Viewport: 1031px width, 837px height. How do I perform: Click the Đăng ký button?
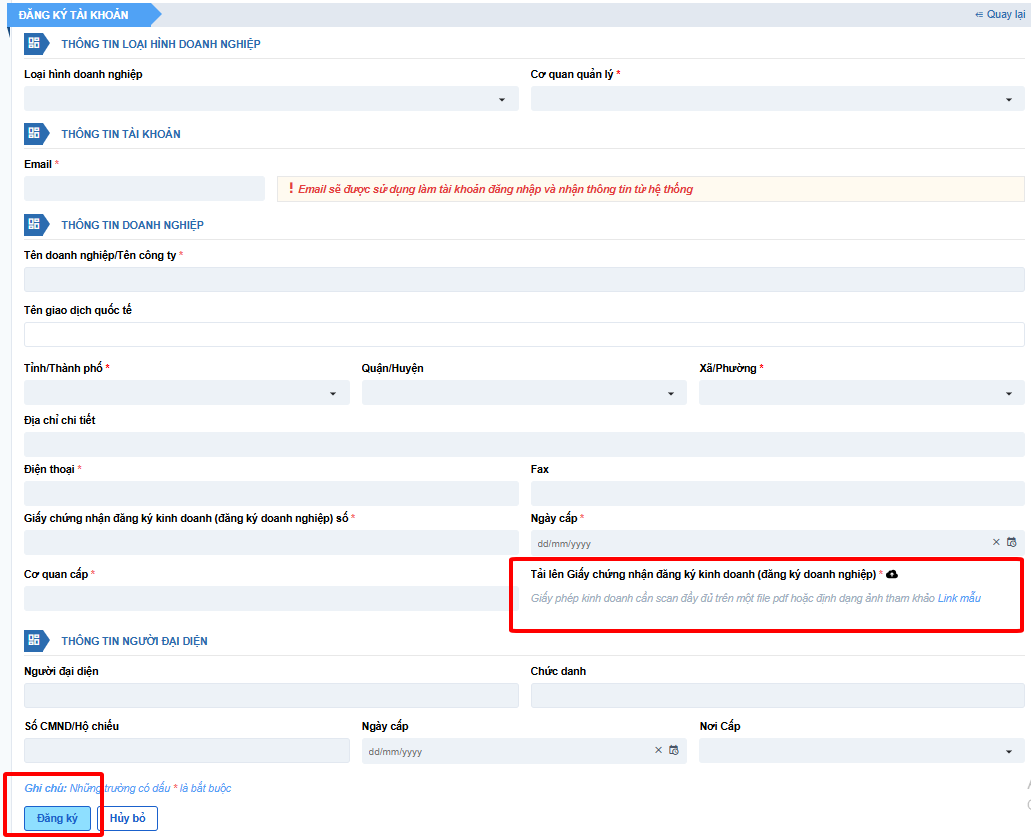[x=57, y=818]
